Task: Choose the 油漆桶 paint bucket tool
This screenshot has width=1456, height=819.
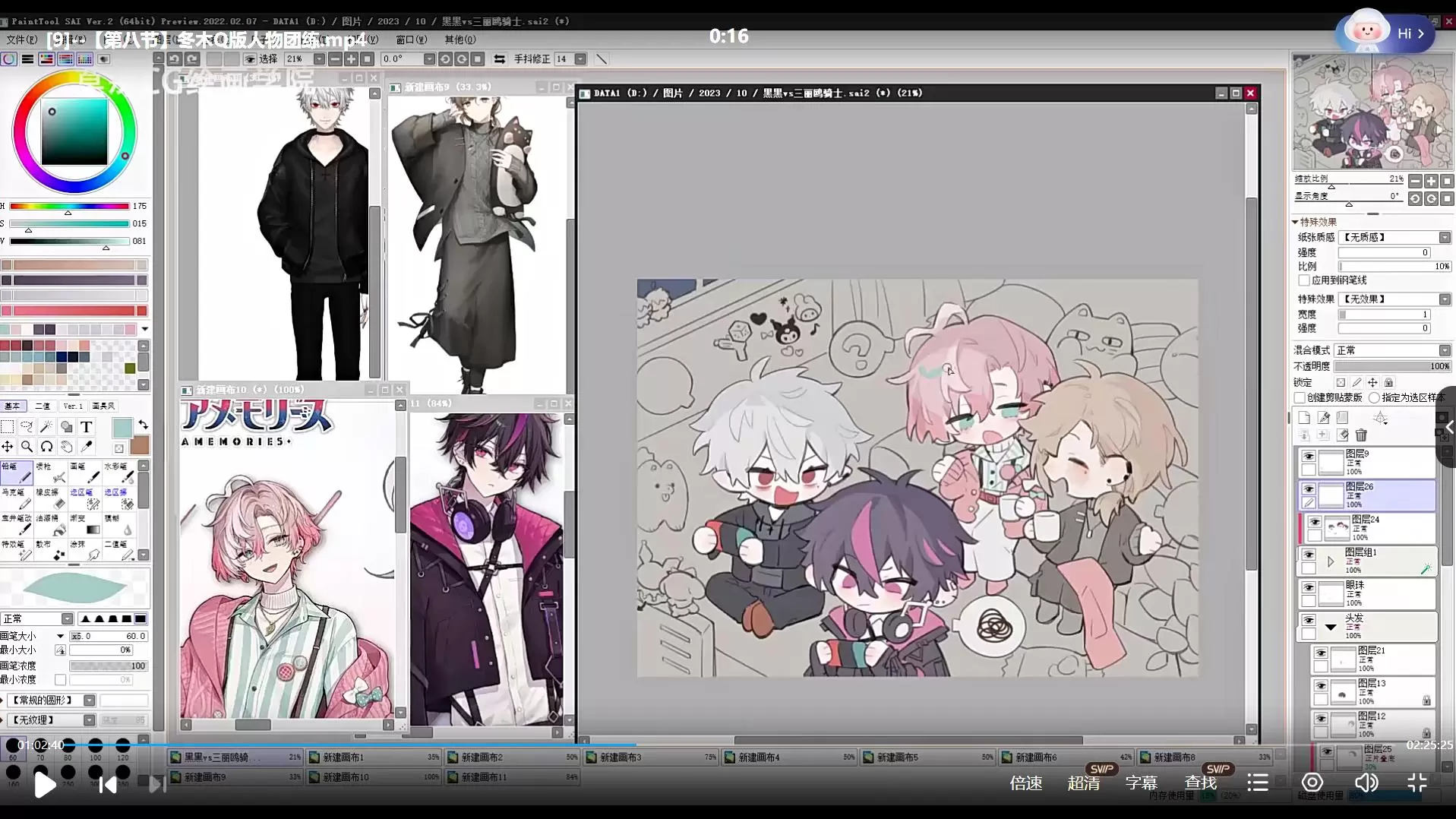Action: (x=51, y=524)
